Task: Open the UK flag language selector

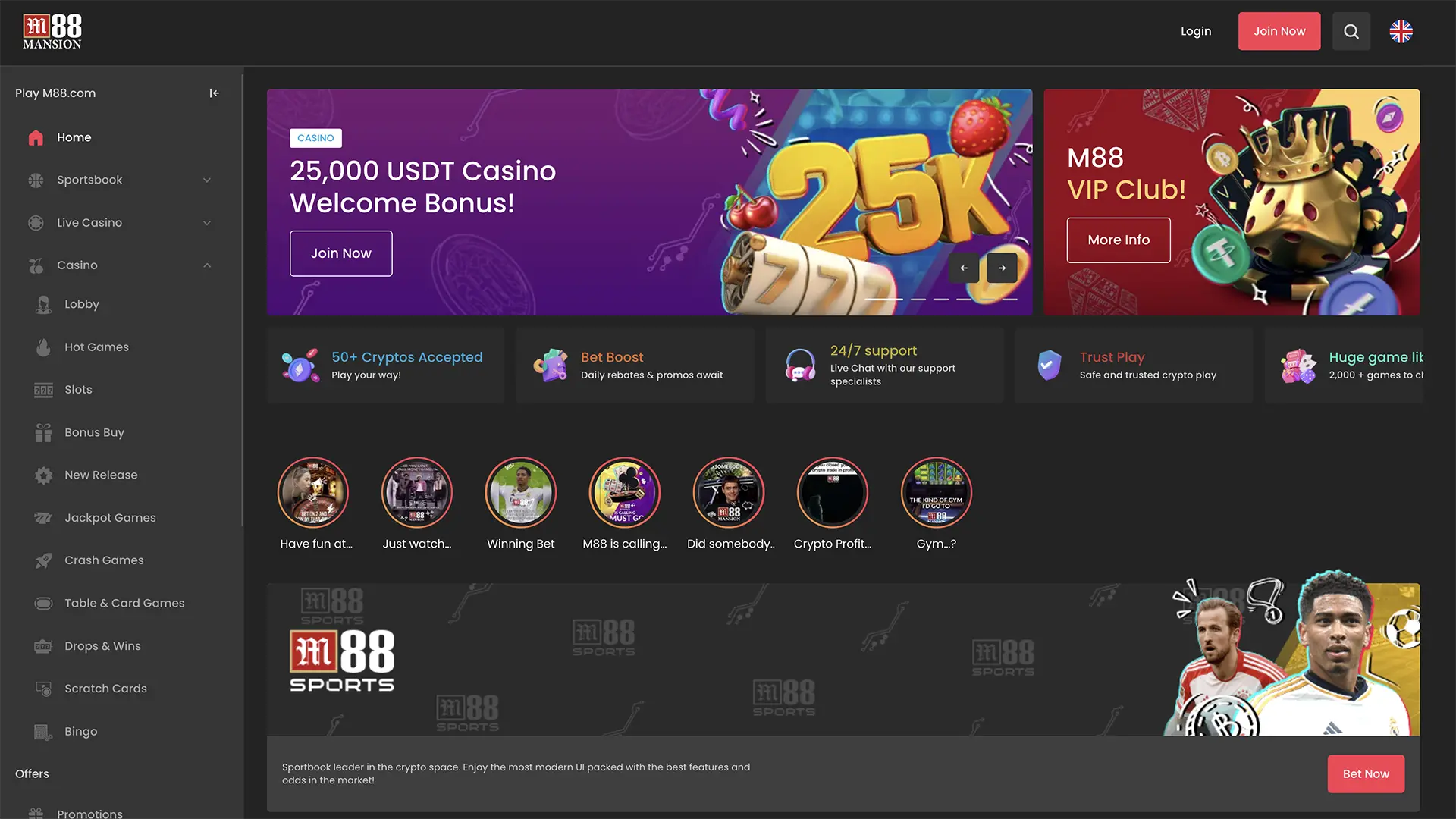Action: [x=1401, y=31]
